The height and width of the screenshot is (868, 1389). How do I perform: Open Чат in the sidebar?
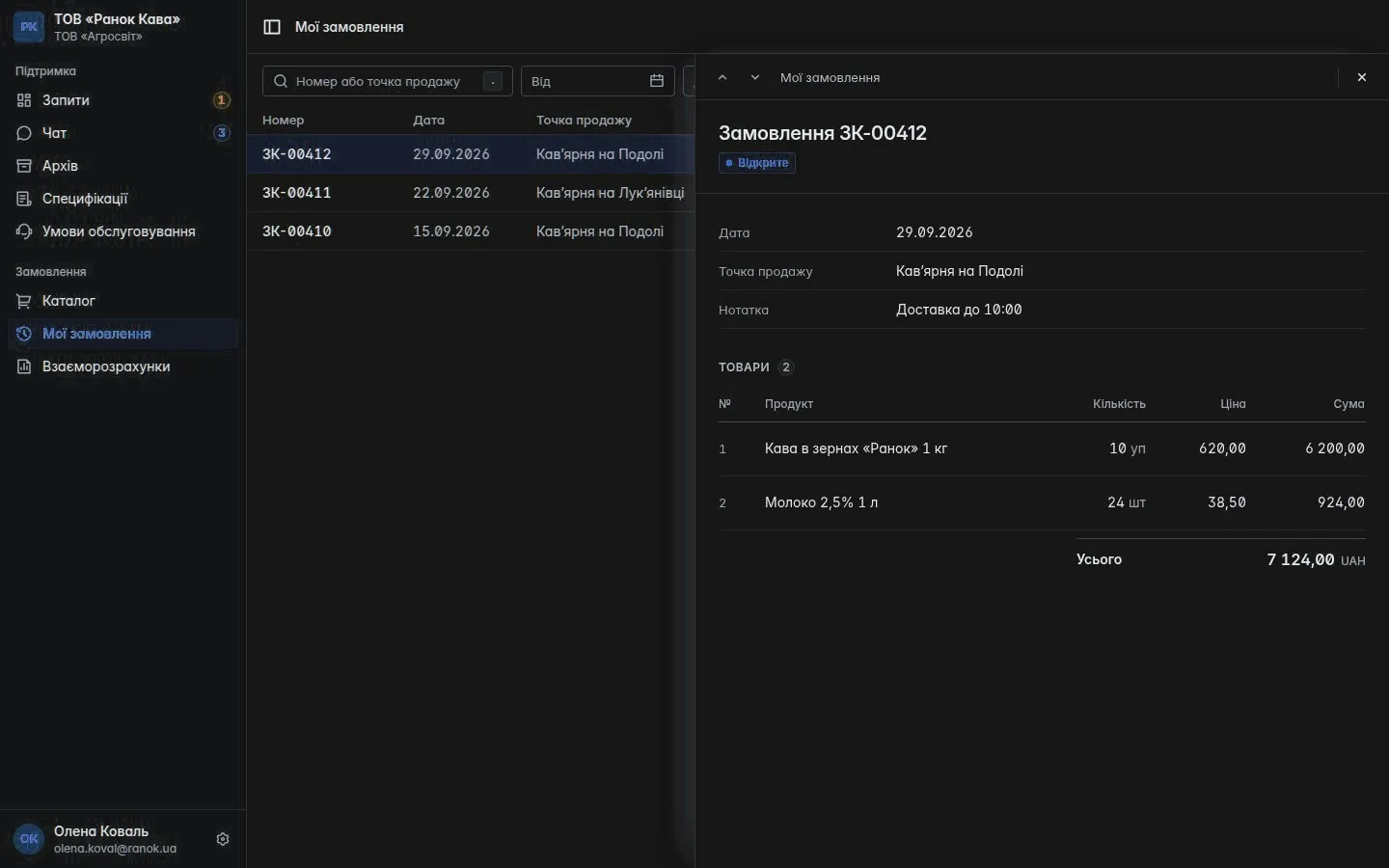pos(123,133)
